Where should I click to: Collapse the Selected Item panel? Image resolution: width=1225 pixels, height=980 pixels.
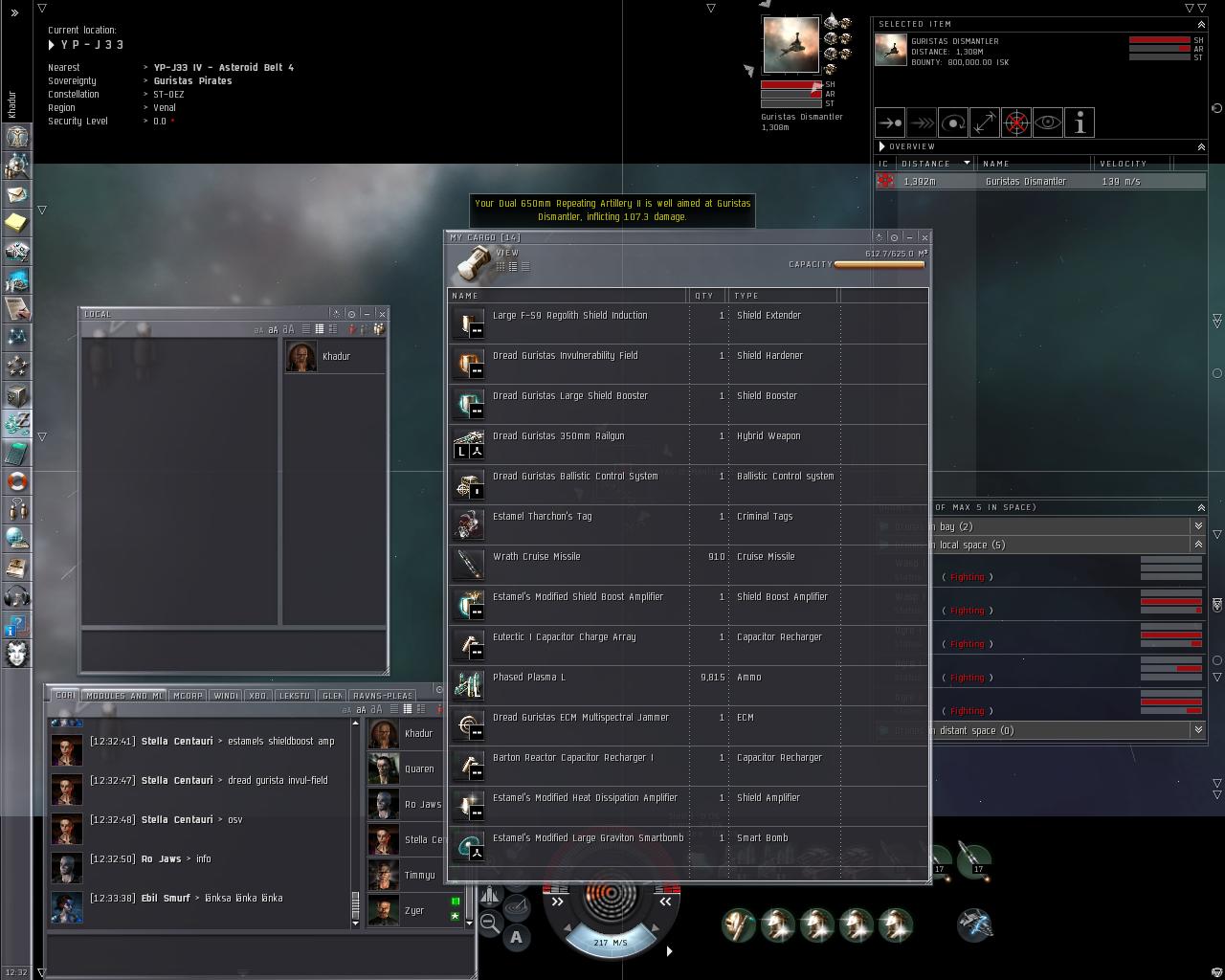(1201, 24)
